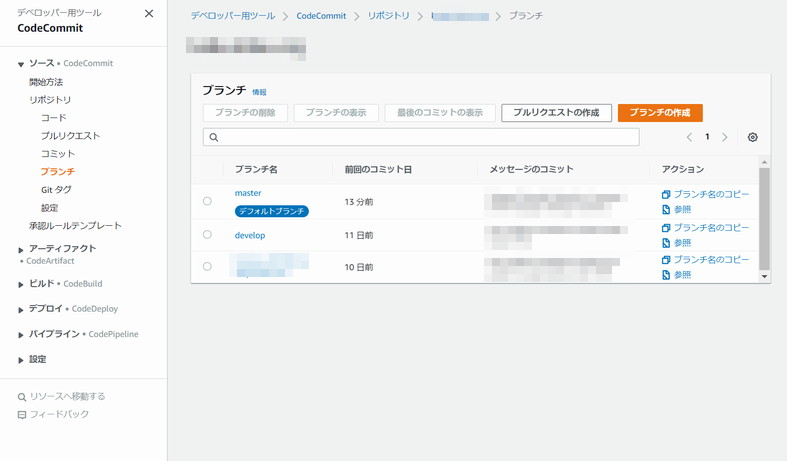Collapse the ソース CodeCommit section
Image resolution: width=787 pixels, height=461 pixels.
click(21, 64)
